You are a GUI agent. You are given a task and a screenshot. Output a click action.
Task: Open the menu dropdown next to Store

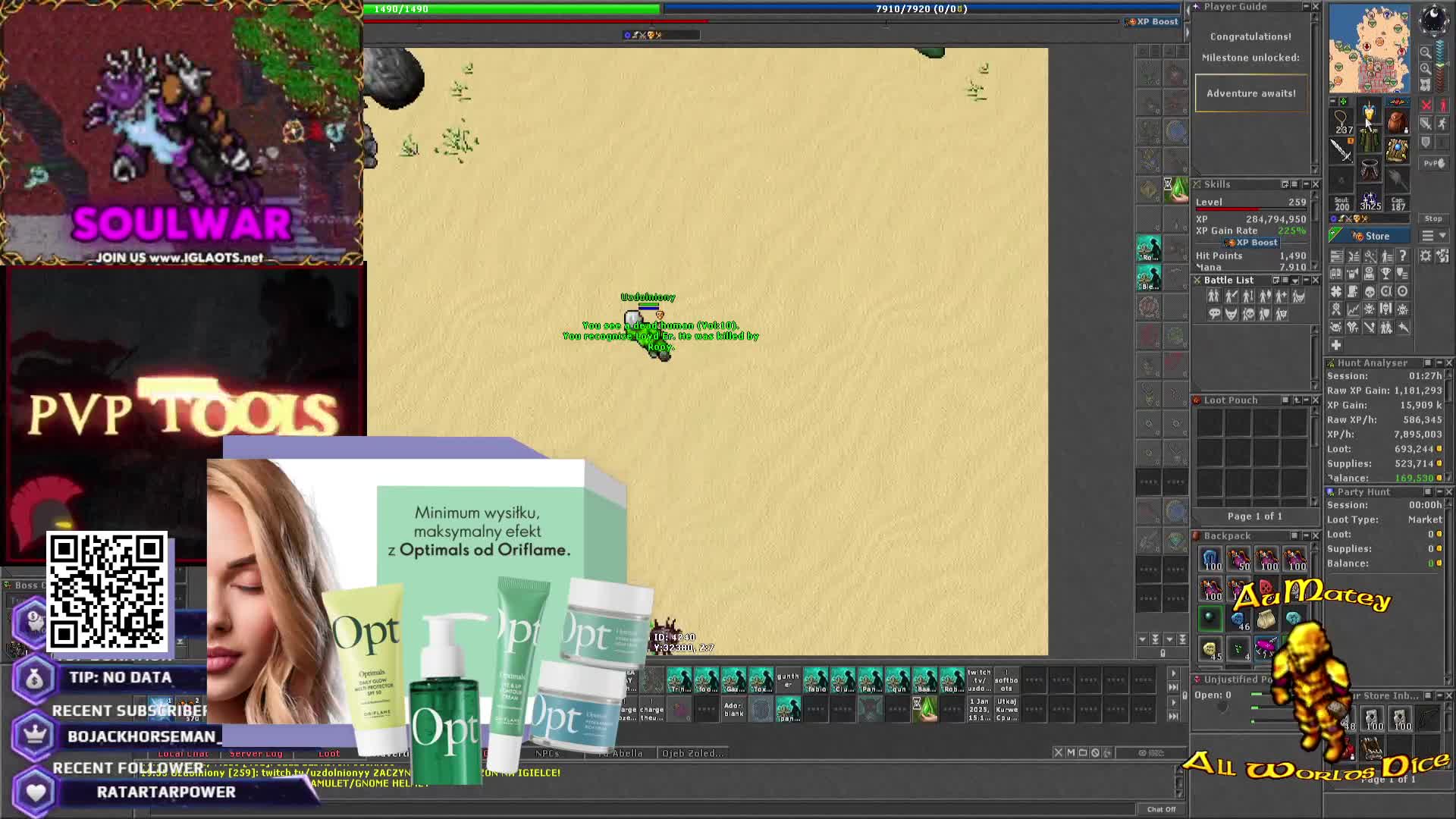[1432, 236]
